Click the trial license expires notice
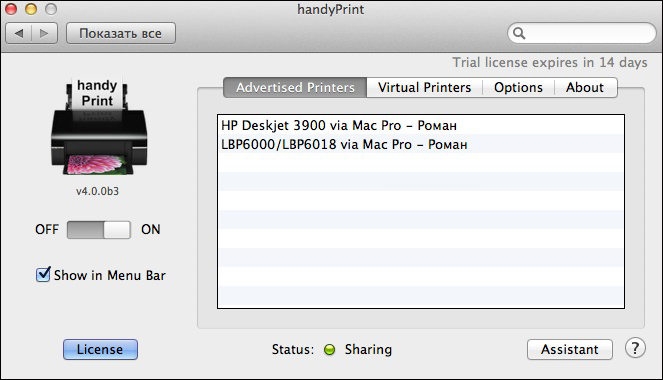This screenshot has height=380, width=663. (x=550, y=63)
